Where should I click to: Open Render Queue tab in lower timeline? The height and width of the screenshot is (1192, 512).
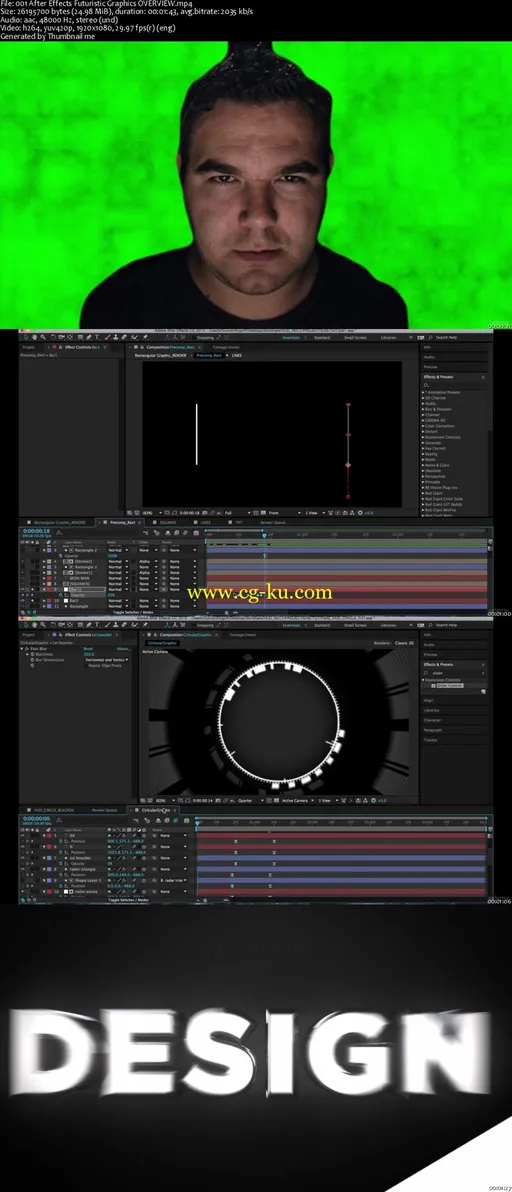pos(106,810)
